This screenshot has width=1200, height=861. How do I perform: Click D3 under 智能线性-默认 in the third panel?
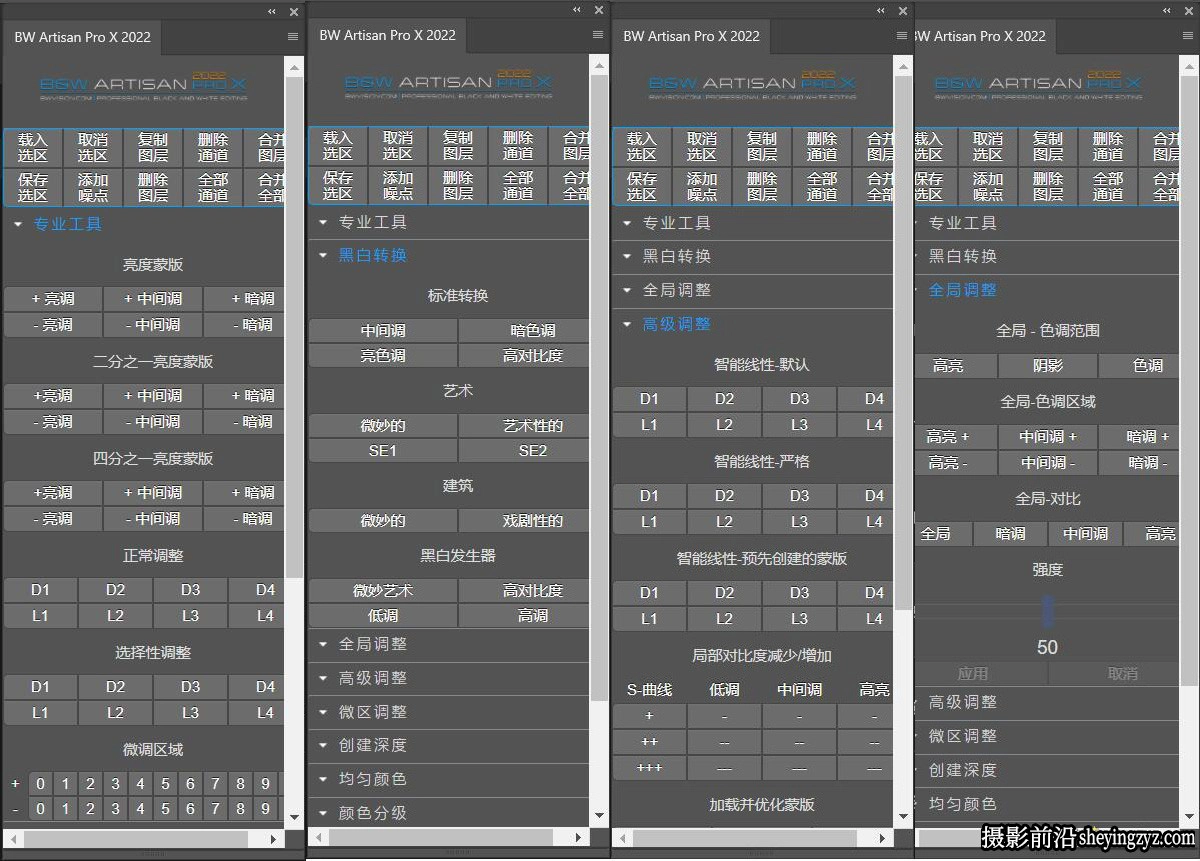(799, 399)
